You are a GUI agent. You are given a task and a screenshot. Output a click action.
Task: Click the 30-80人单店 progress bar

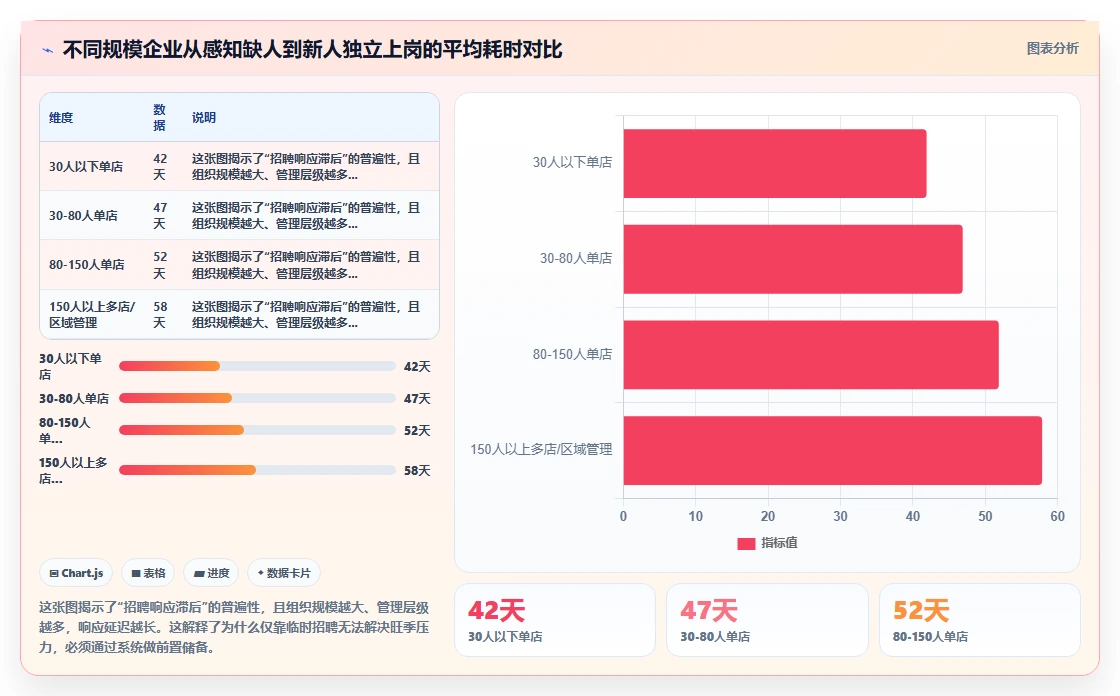pyautogui.click(x=257, y=398)
